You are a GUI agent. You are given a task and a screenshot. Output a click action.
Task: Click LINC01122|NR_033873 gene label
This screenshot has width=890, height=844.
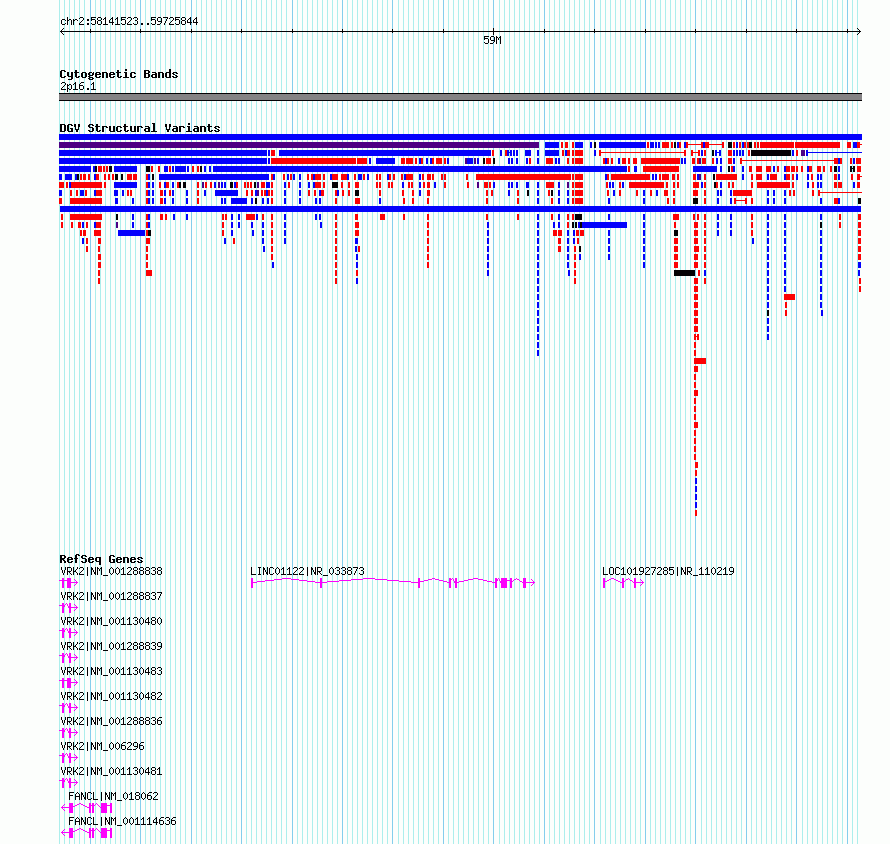307,571
